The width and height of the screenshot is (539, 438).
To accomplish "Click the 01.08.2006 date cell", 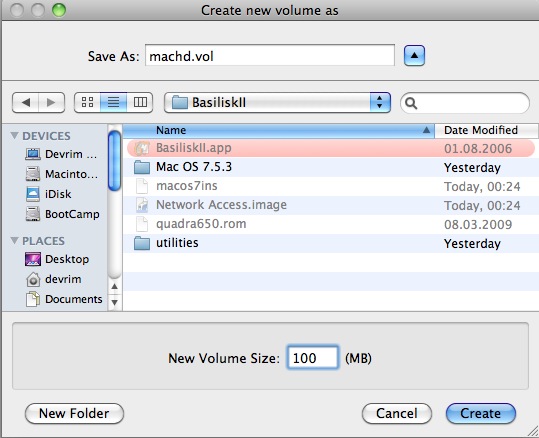I will coord(478,149).
